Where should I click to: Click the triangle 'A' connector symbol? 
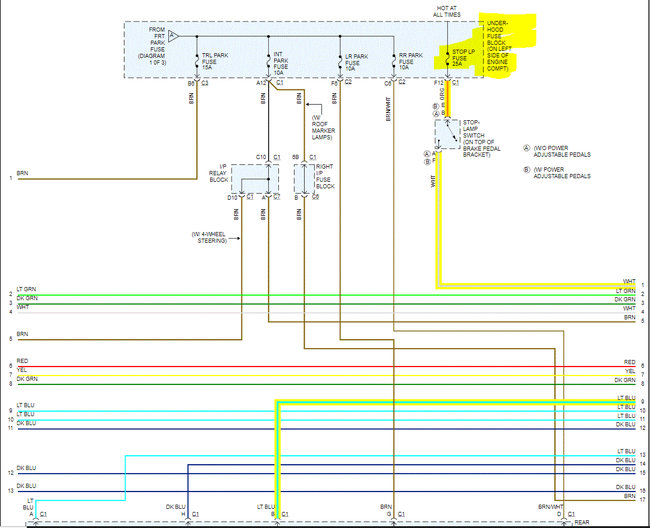173,36
